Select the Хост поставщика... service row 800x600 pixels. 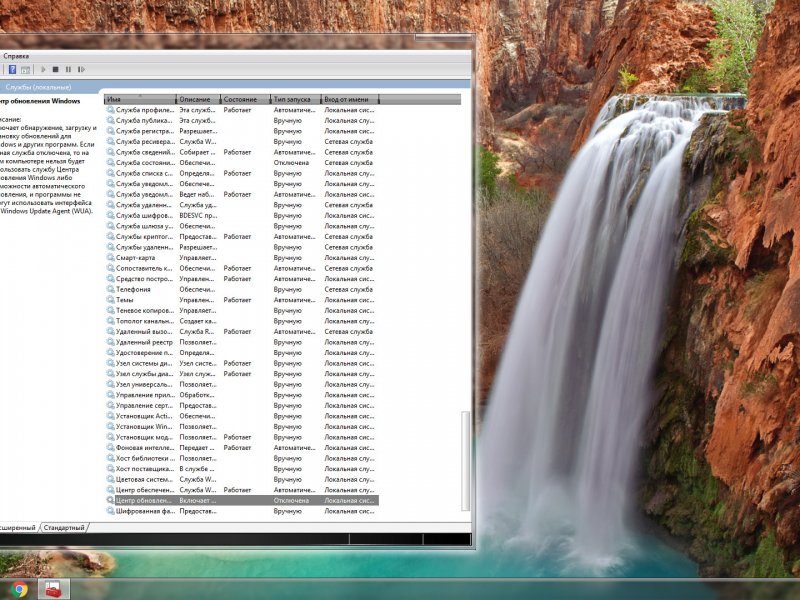click(x=242, y=468)
